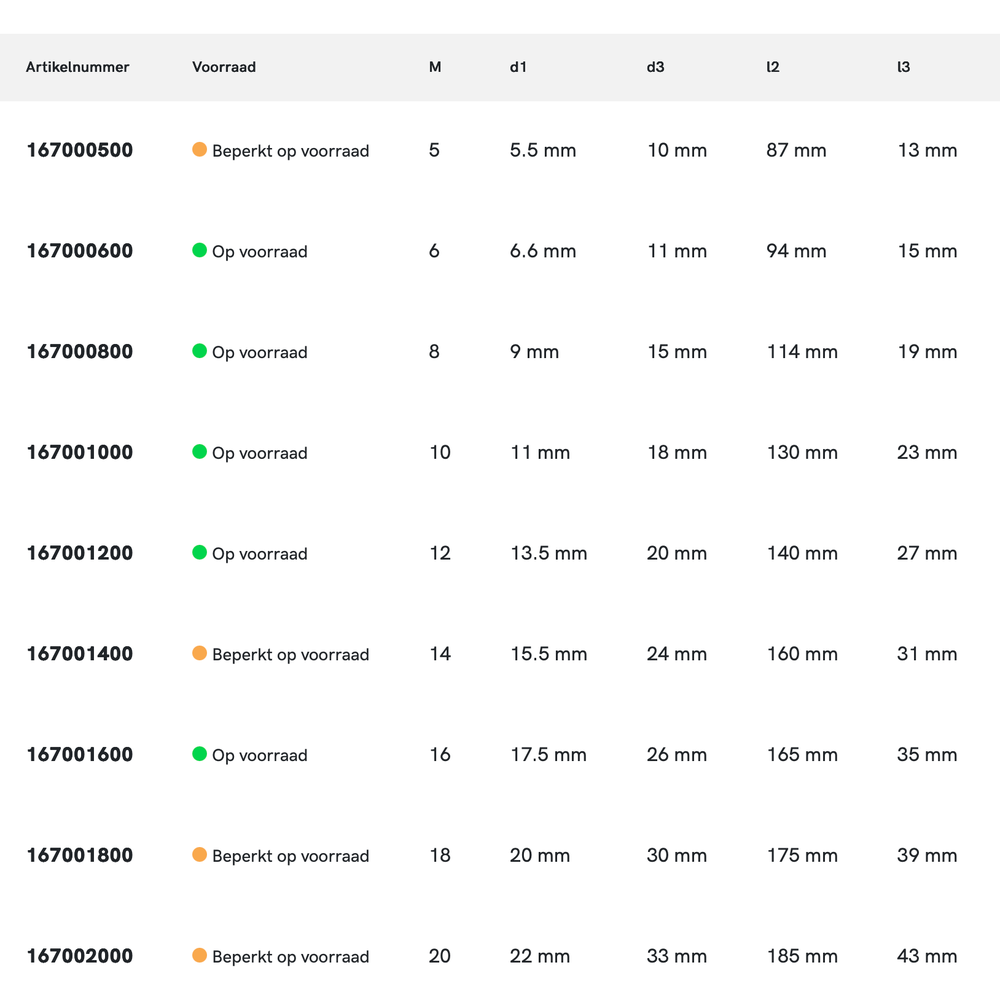The image size is (1000, 1000).
Task: Click the green status dot for 167001000
Action: tap(199, 452)
